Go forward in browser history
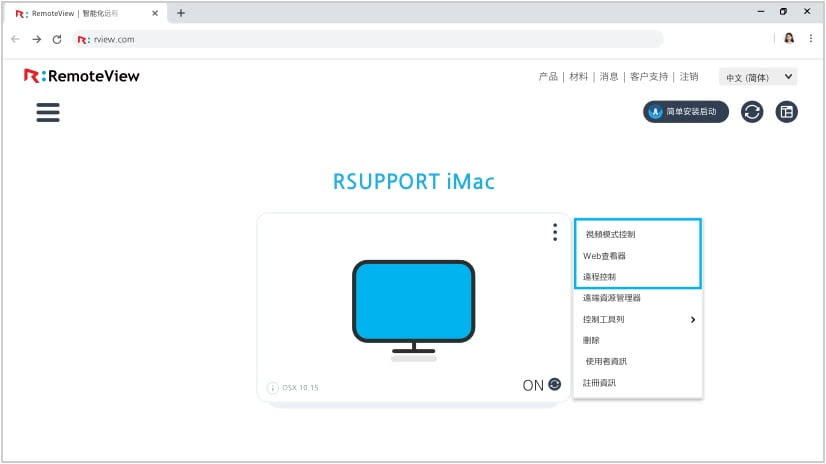Screen dimensions: 826x464 tap(36, 39)
